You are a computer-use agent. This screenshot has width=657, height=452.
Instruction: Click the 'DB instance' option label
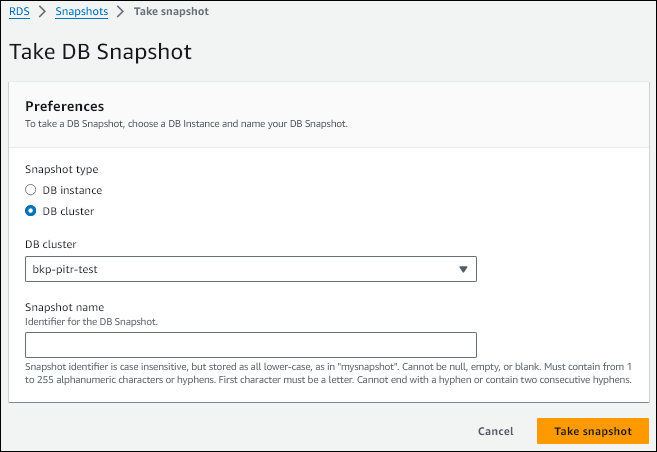click(x=72, y=190)
